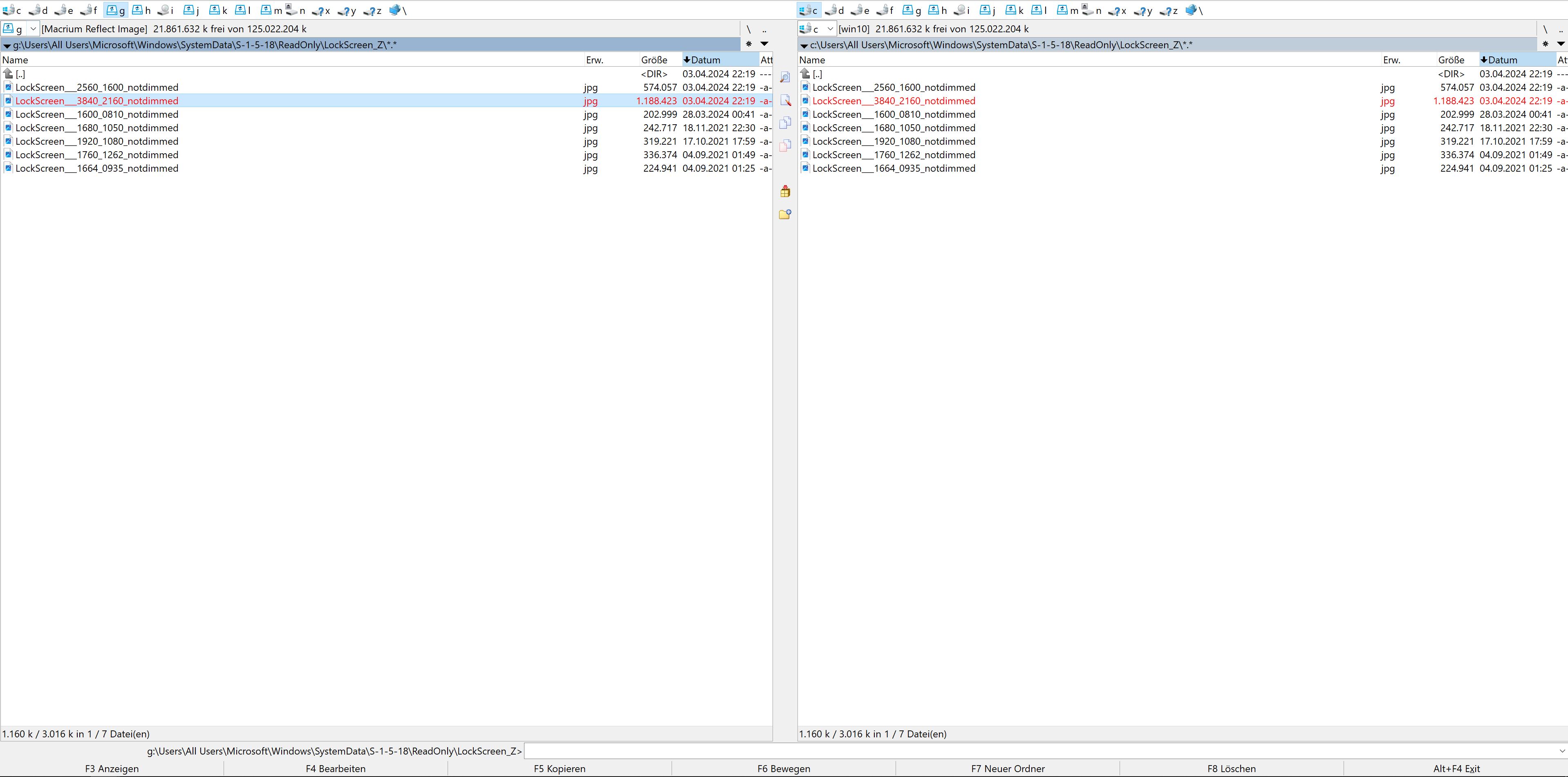
Task: Open Network Neighborhood icon in right drive bar
Action: click(x=1193, y=10)
